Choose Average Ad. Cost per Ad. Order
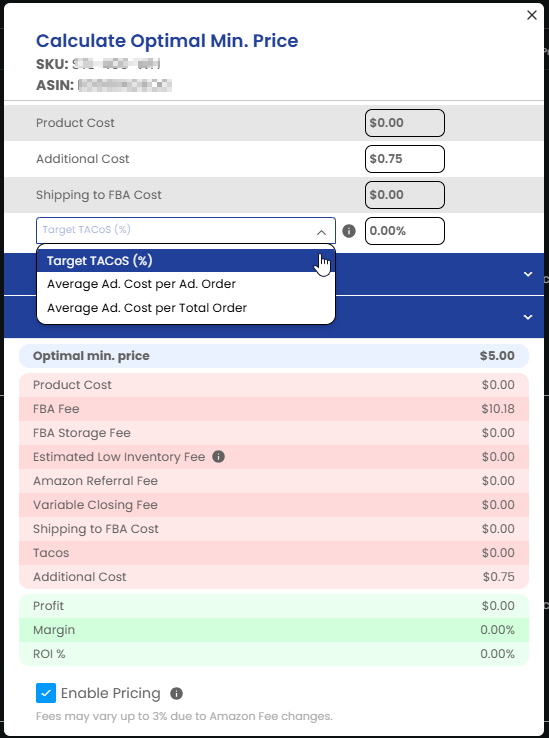The height and width of the screenshot is (738, 549). tap(186, 284)
